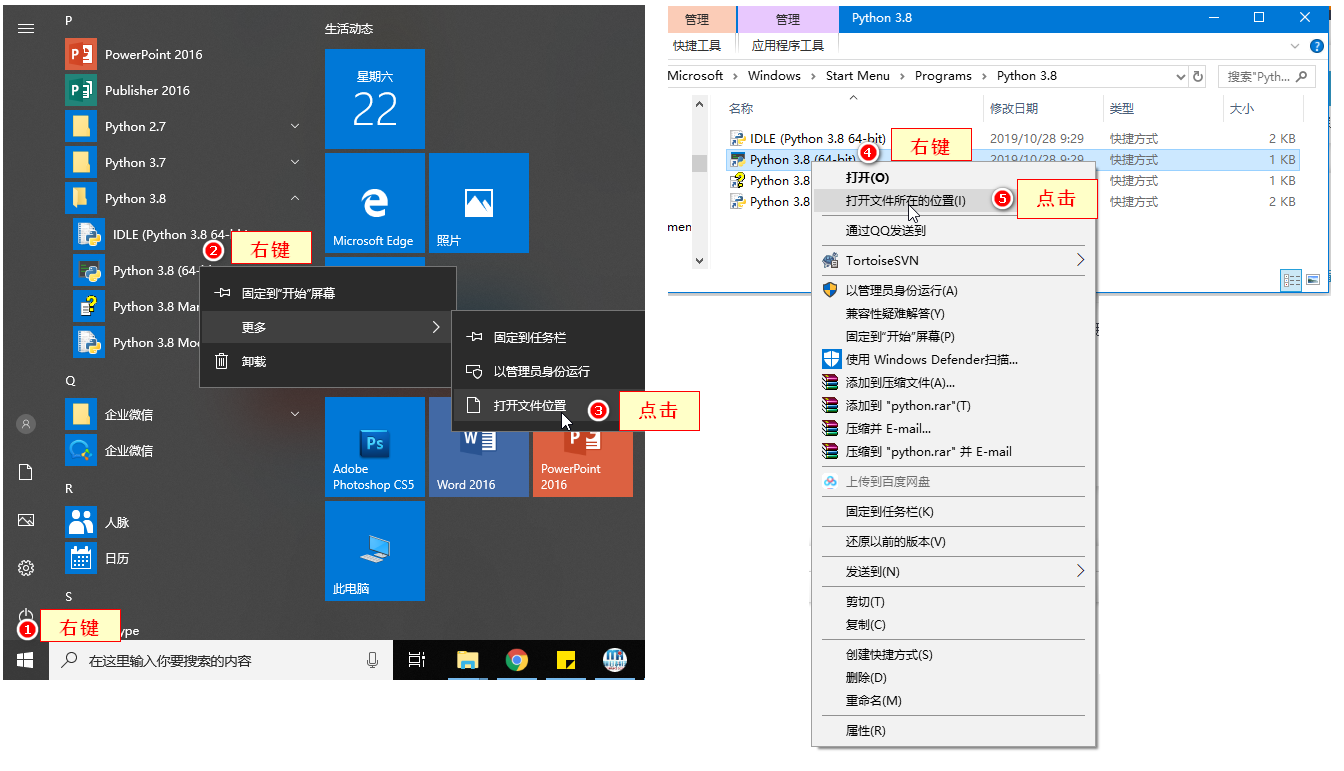1344x771 pixels.
Task: Open the yellow sticky notes taskbar icon
Action: point(565,660)
